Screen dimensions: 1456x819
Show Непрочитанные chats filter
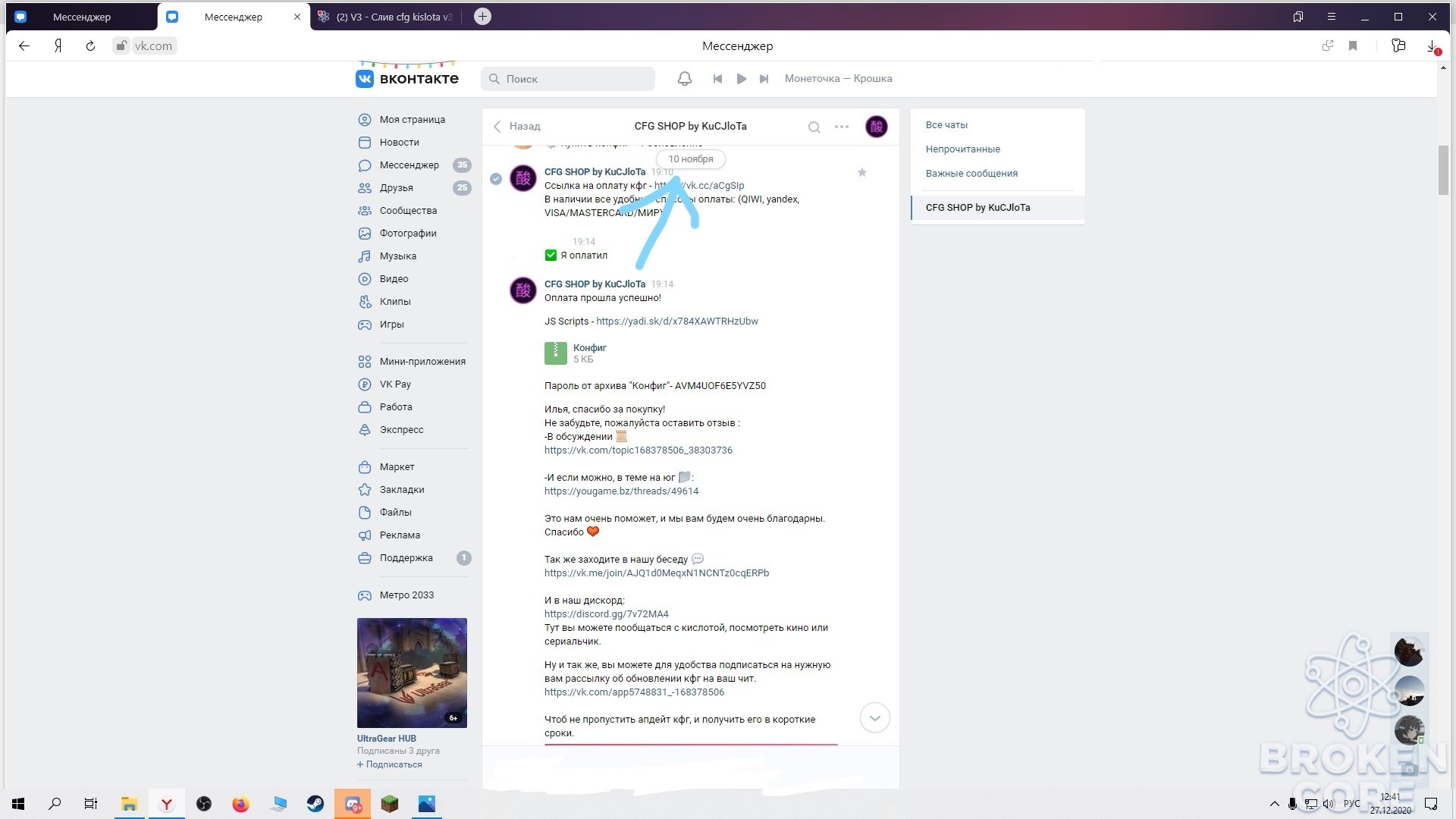[963, 149]
